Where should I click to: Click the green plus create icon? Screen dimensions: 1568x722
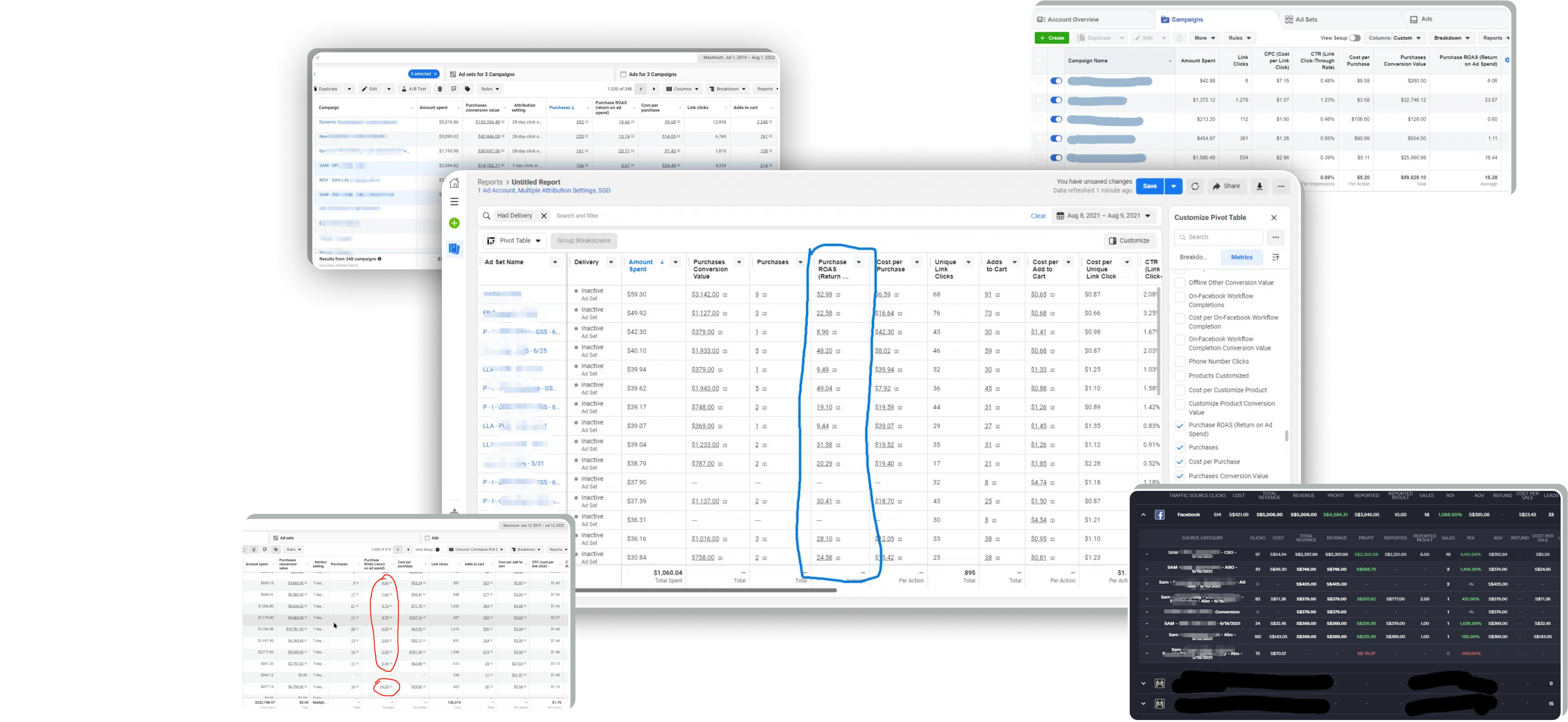pos(454,223)
